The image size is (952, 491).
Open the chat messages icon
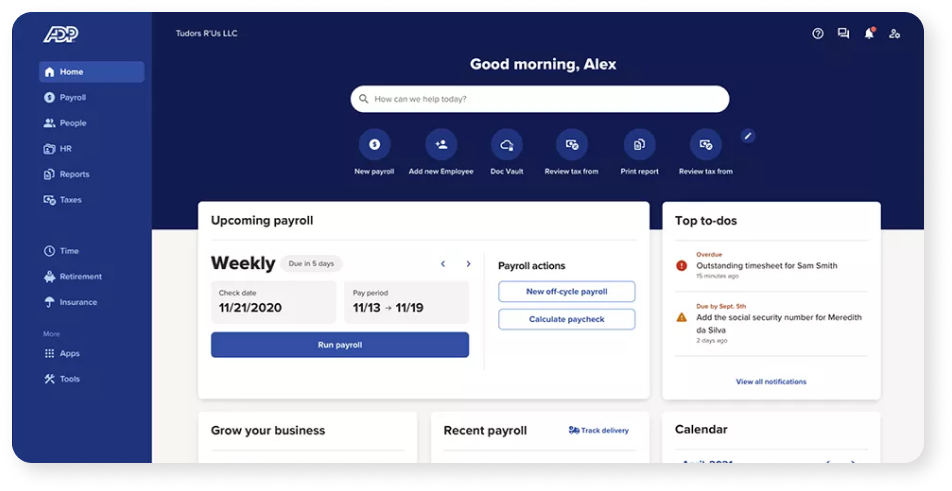pos(843,33)
